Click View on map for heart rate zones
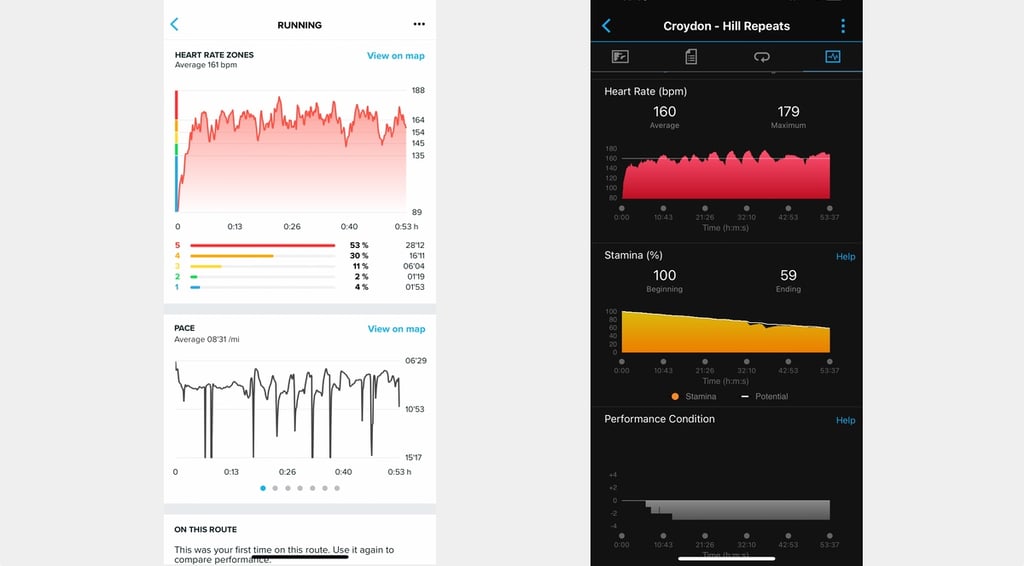 tap(396, 55)
